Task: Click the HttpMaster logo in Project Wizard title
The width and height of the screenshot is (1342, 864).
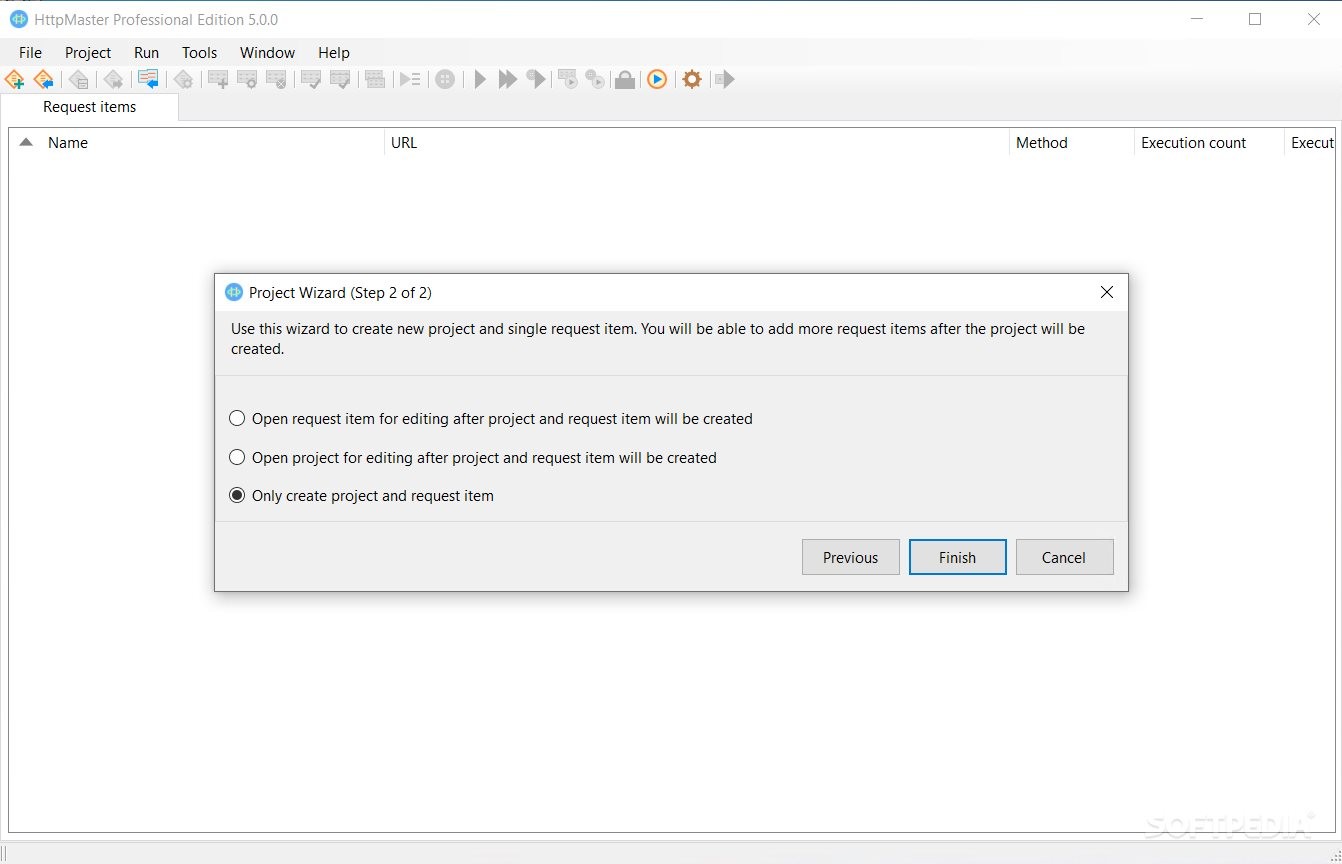Action: (234, 292)
